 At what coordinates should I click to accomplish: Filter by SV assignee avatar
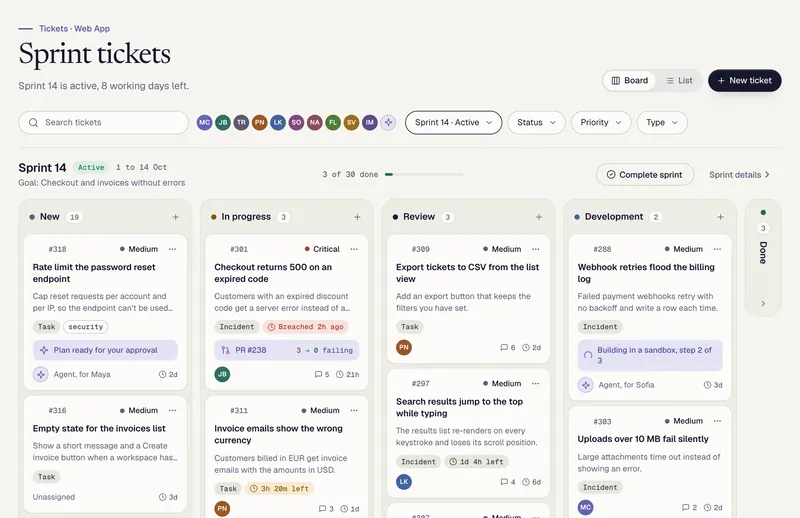(x=352, y=122)
